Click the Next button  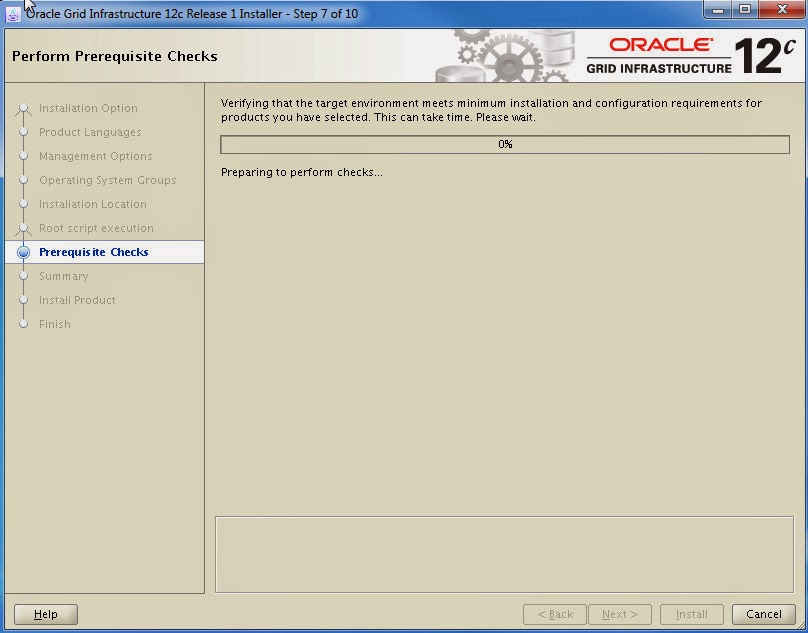coord(620,614)
